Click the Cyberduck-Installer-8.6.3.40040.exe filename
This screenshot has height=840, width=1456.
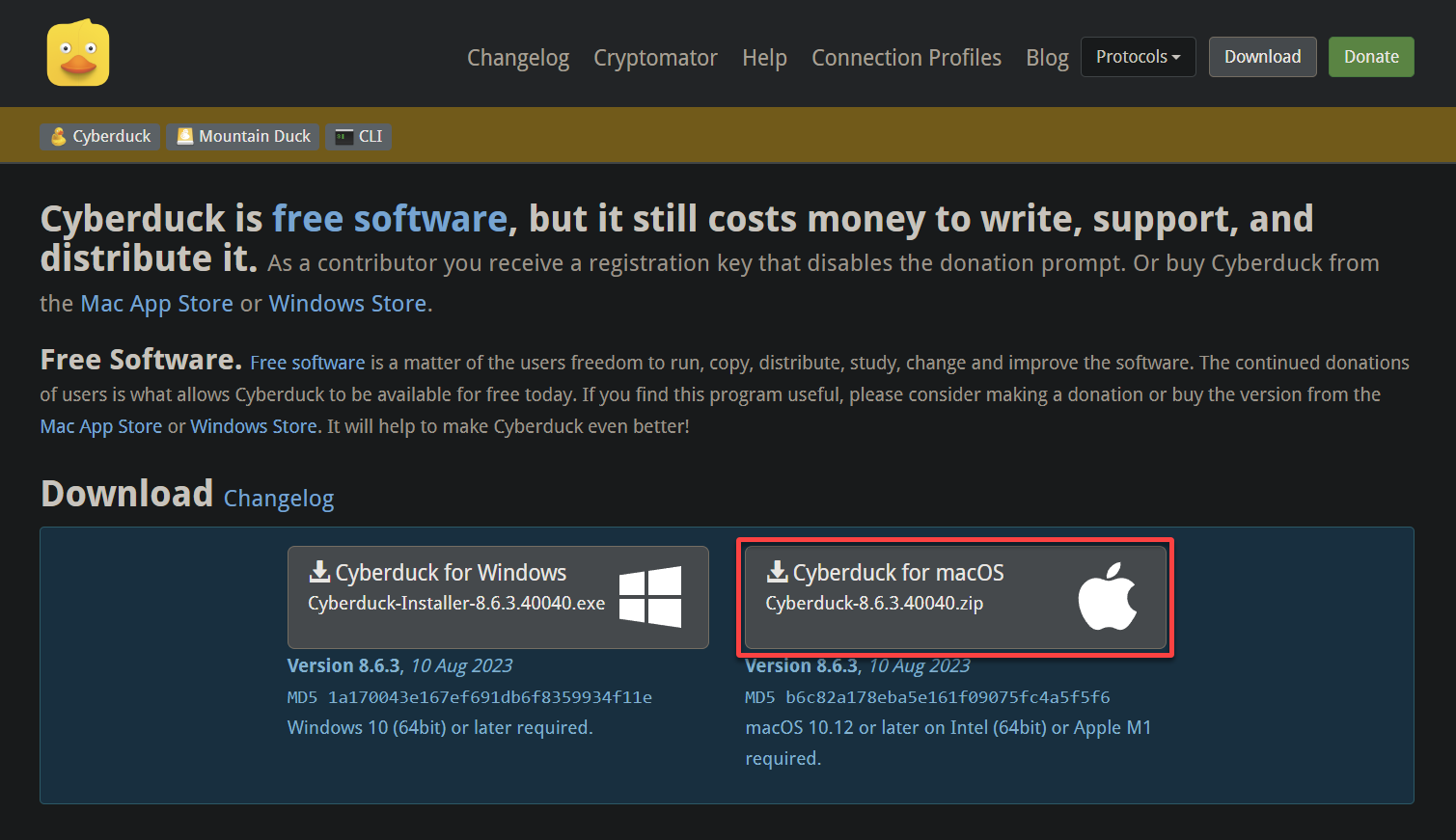click(456, 604)
